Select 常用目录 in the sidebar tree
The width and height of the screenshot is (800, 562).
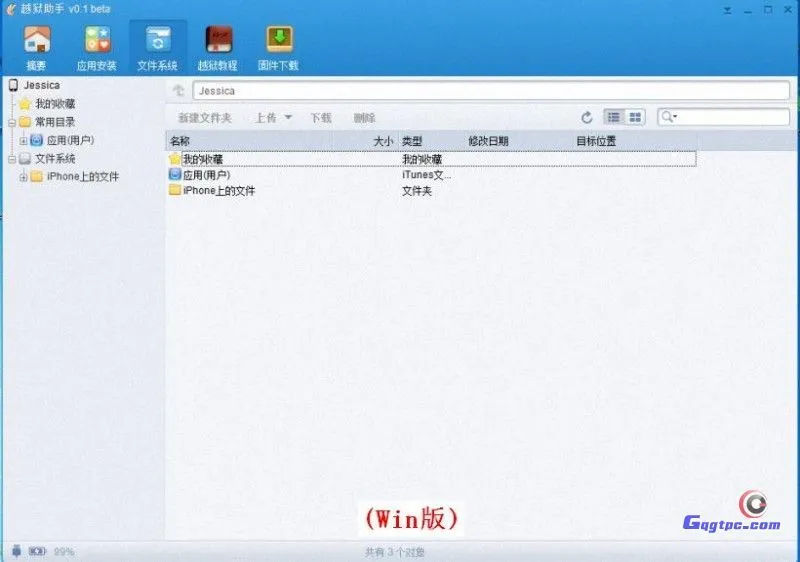tap(55, 122)
